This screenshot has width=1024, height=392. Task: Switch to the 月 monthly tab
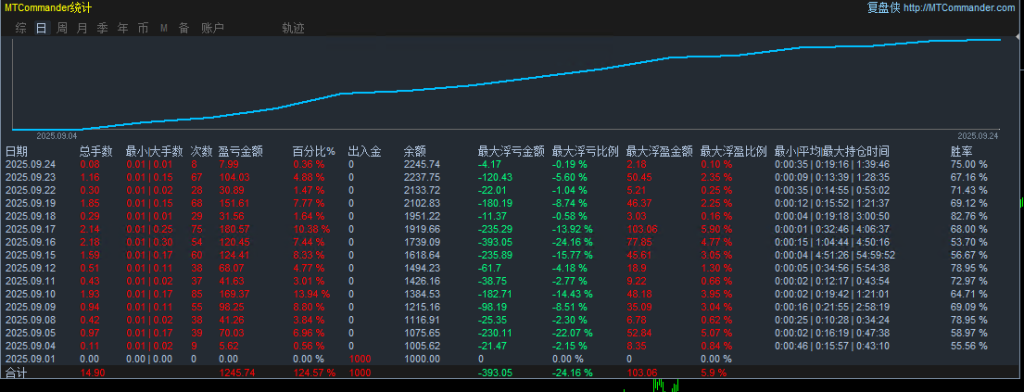pos(82,28)
